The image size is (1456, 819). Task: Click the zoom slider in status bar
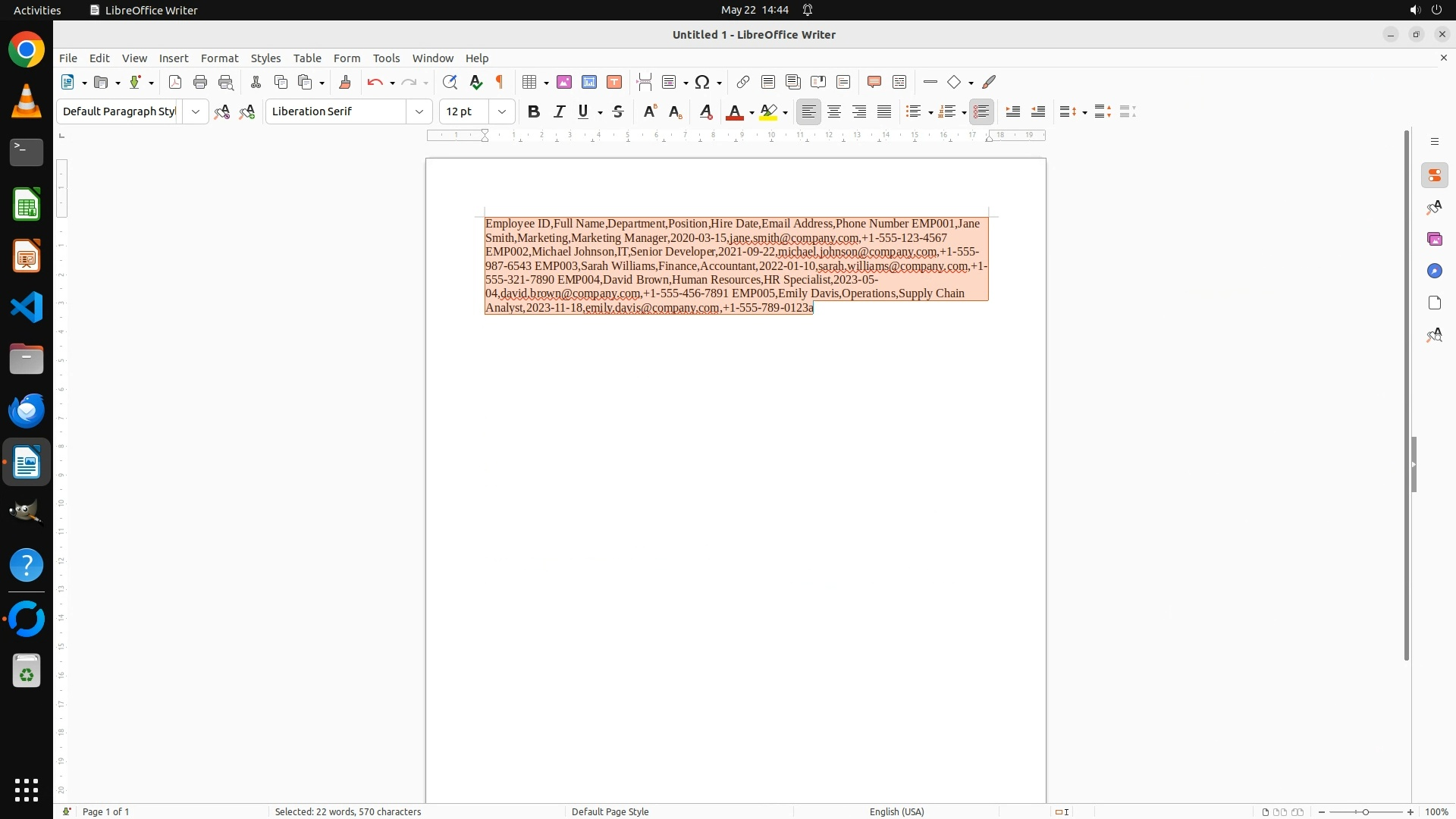[1365, 811]
